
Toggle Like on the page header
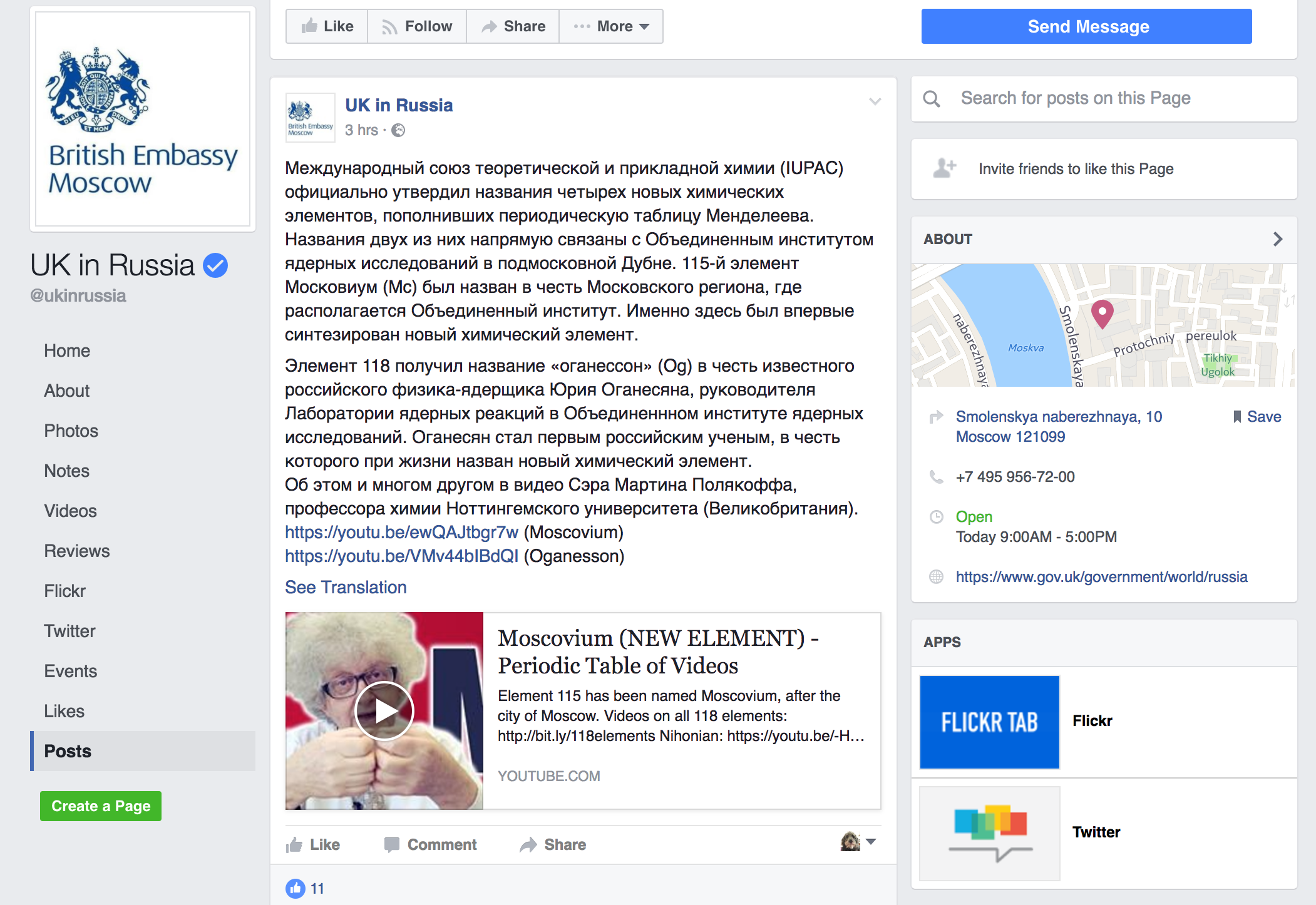point(327,26)
